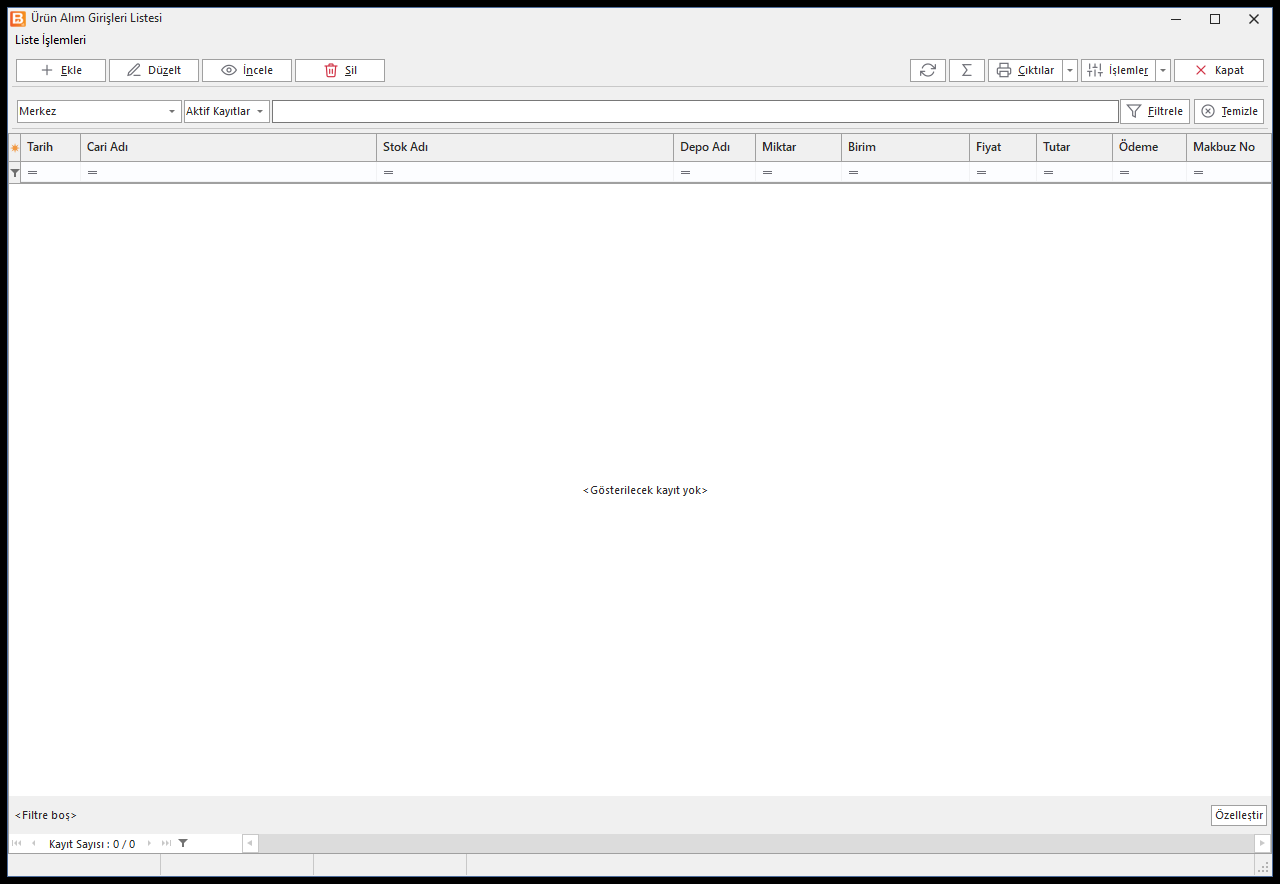Go to last record navigator arrow

166,843
